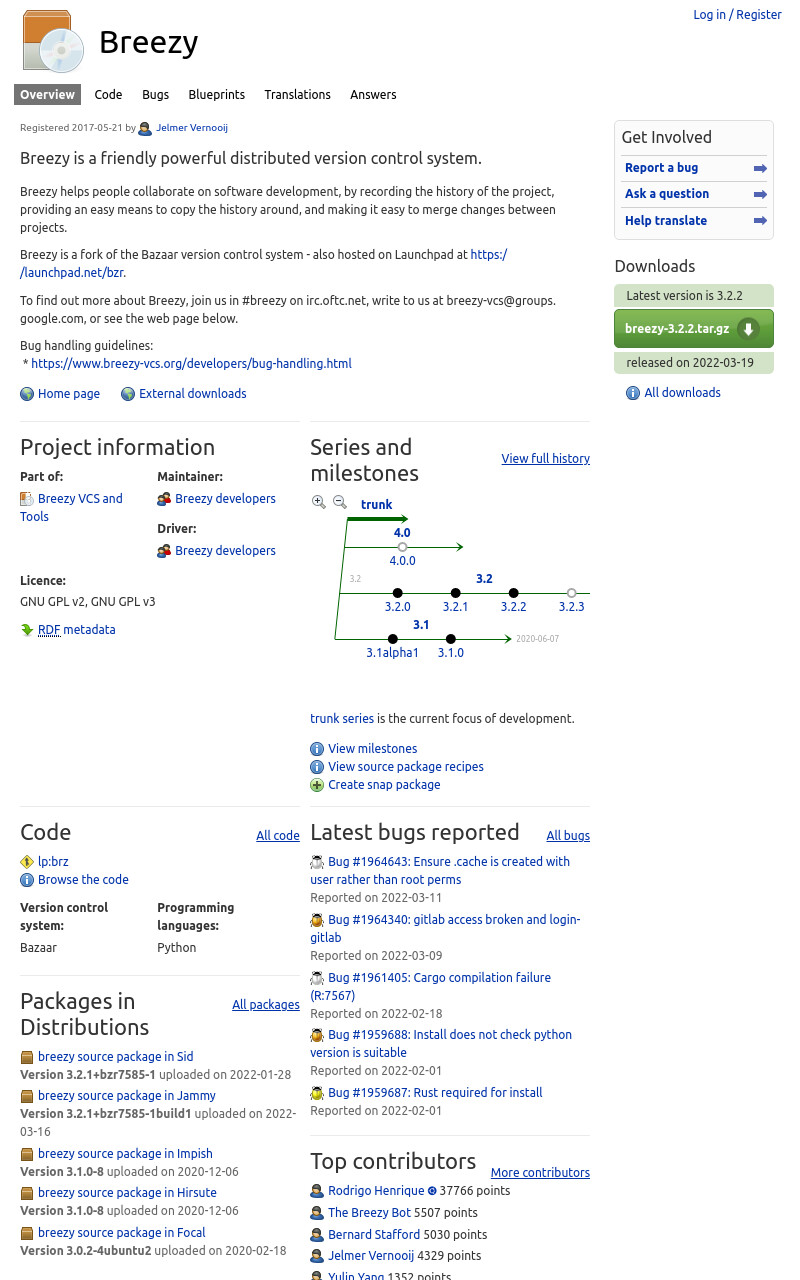
Task: Click the Log in / Register link
Action: click(737, 15)
